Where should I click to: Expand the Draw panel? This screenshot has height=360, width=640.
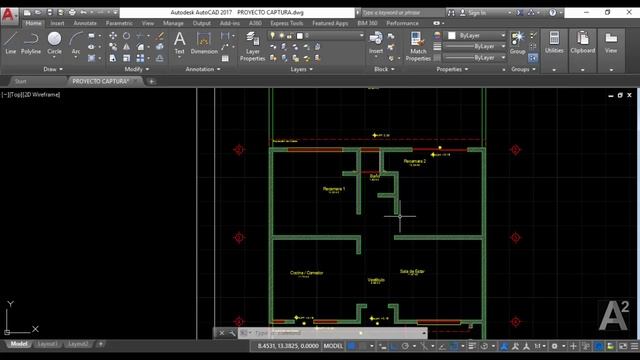coord(53,69)
